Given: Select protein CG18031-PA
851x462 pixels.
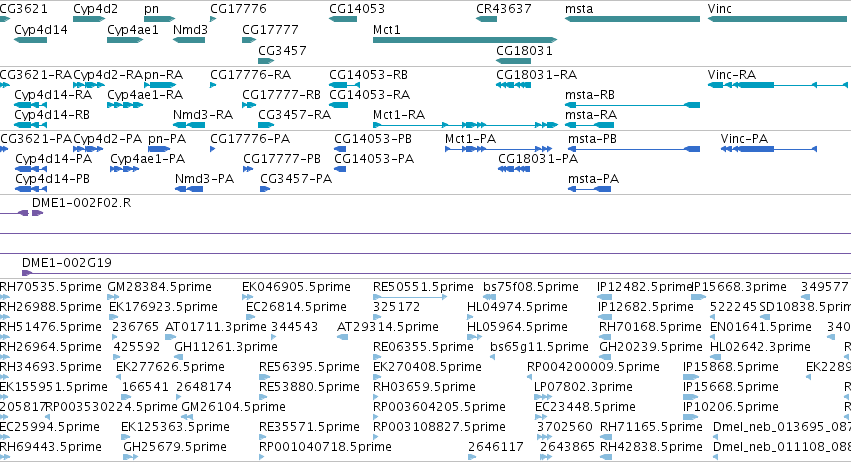Looking at the screenshot, I should (514, 169).
